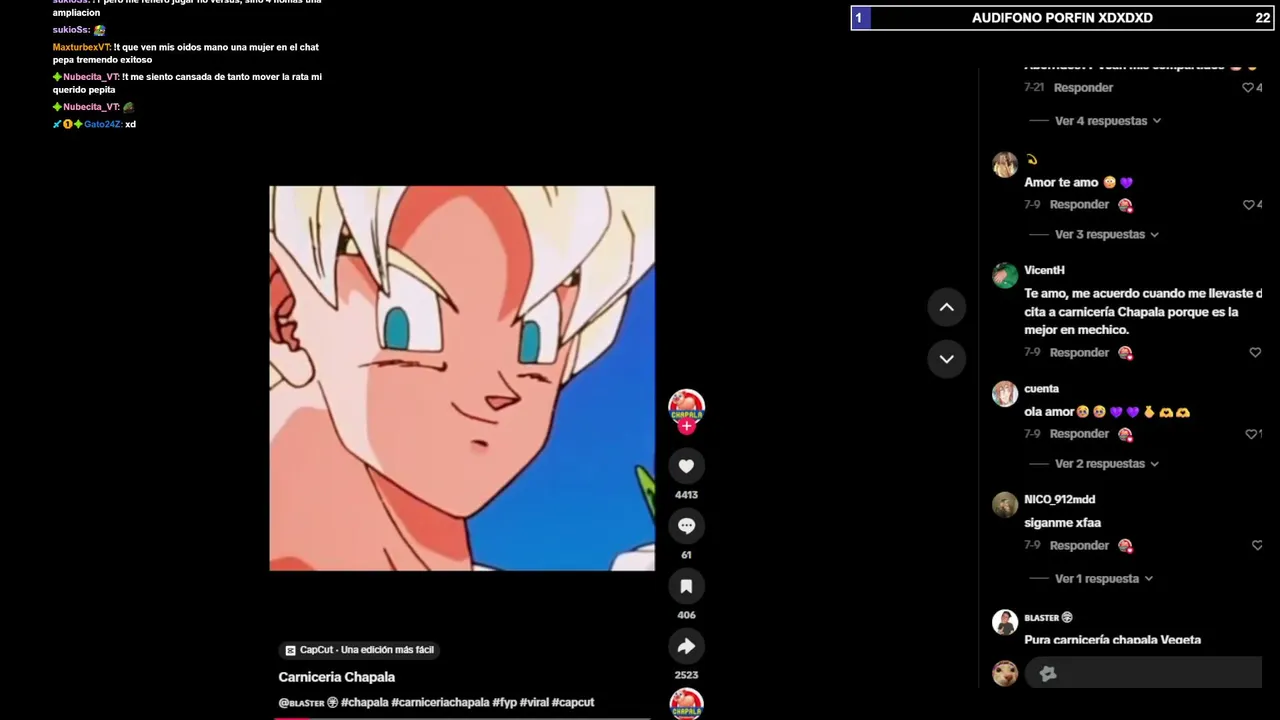Open the @blaster mention in the caption
1280x720 pixels.
click(x=308, y=703)
